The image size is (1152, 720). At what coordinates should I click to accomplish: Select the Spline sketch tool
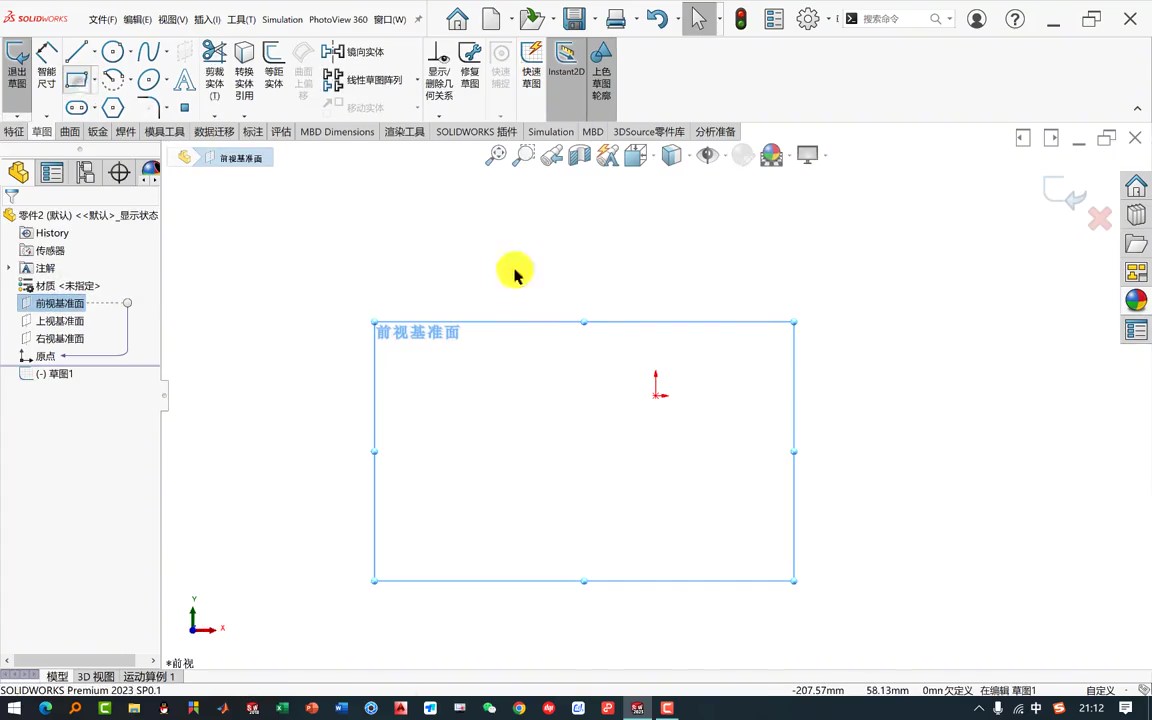[x=148, y=51]
